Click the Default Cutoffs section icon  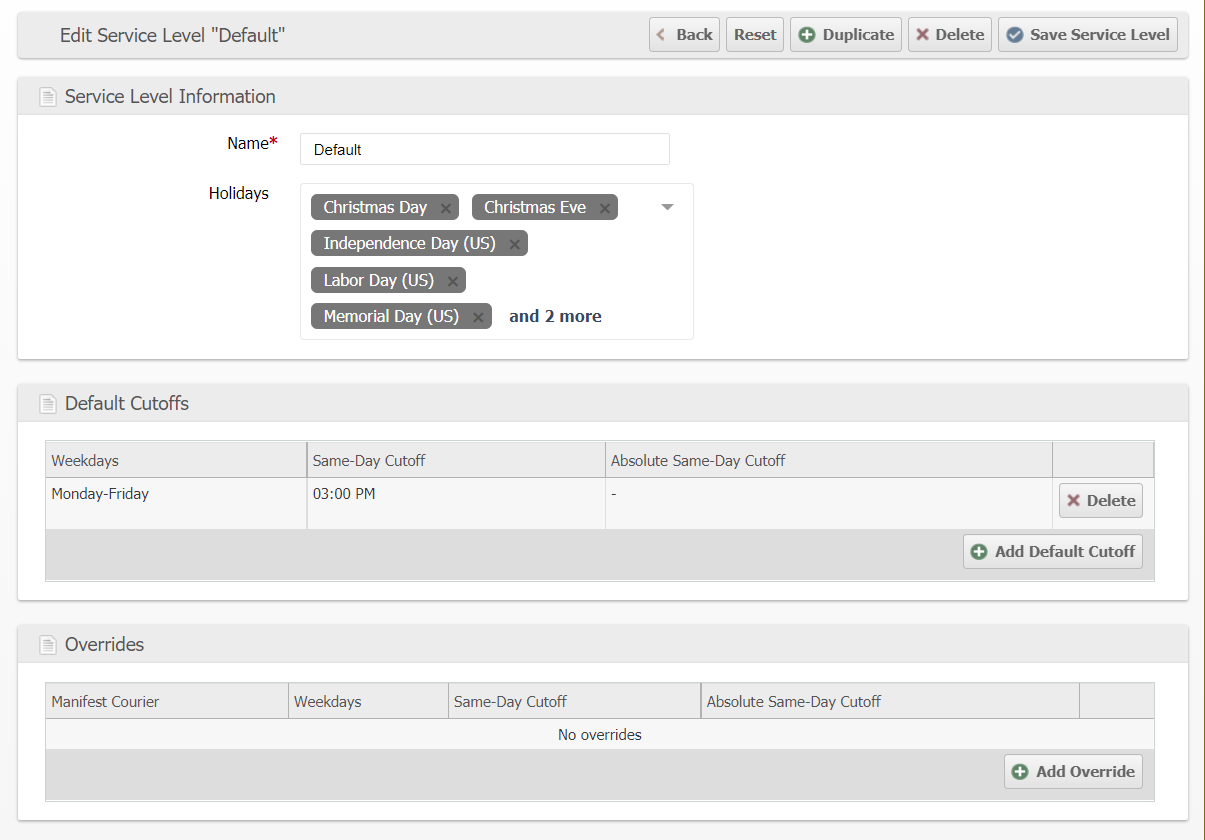coord(47,404)
